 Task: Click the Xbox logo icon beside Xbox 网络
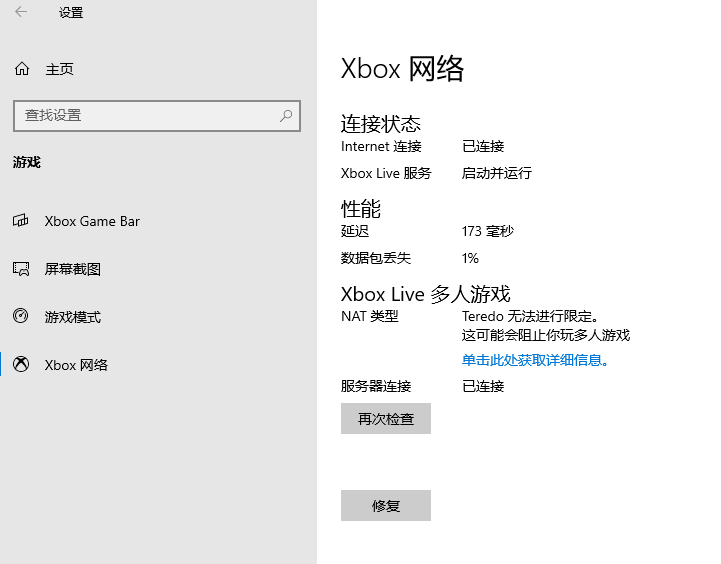tap(21, 365)
